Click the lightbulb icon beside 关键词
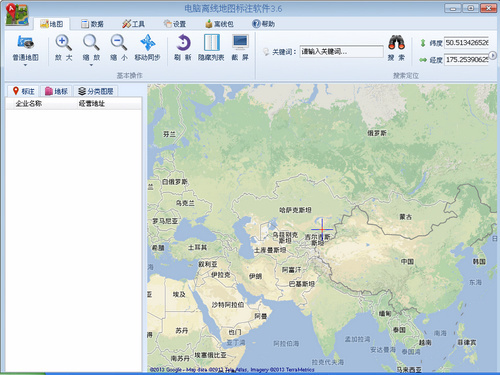The image size is (500, 375). pos(266,52)
